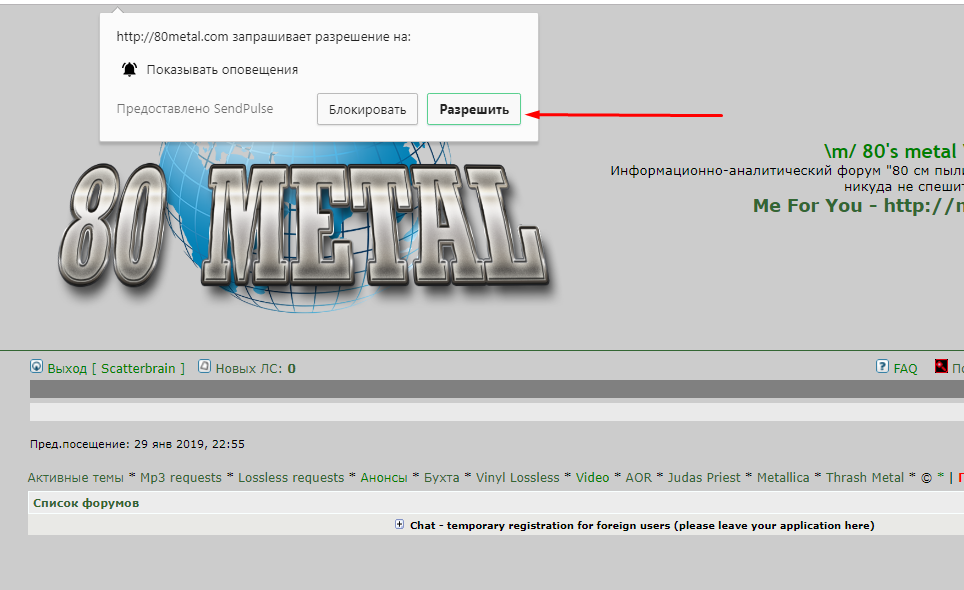964x590 pixels.
Task: Open the Анонсы link
Action: (384, 478)
